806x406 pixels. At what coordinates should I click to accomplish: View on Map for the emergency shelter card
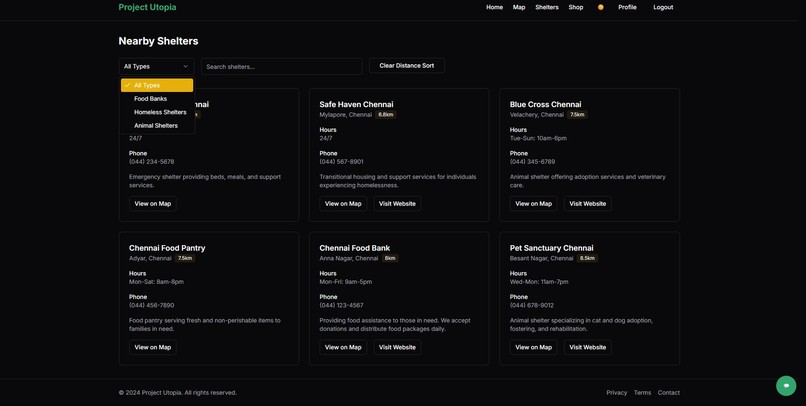coord(153,204)
